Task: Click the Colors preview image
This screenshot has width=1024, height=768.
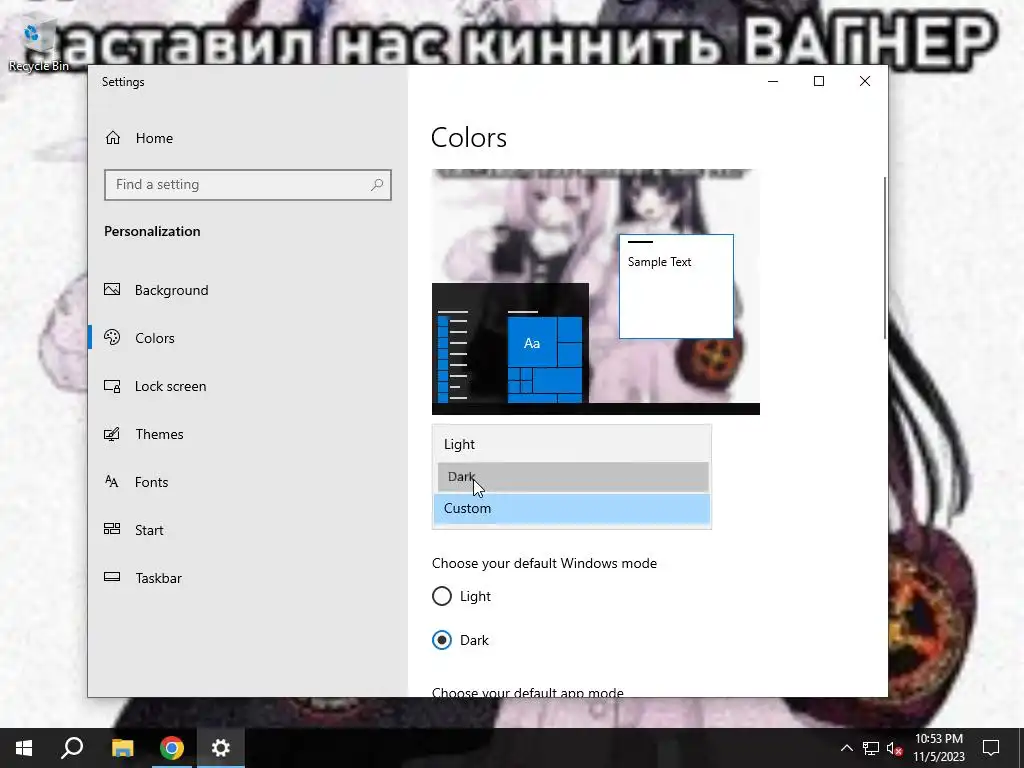Action: [x=596, y=292]
